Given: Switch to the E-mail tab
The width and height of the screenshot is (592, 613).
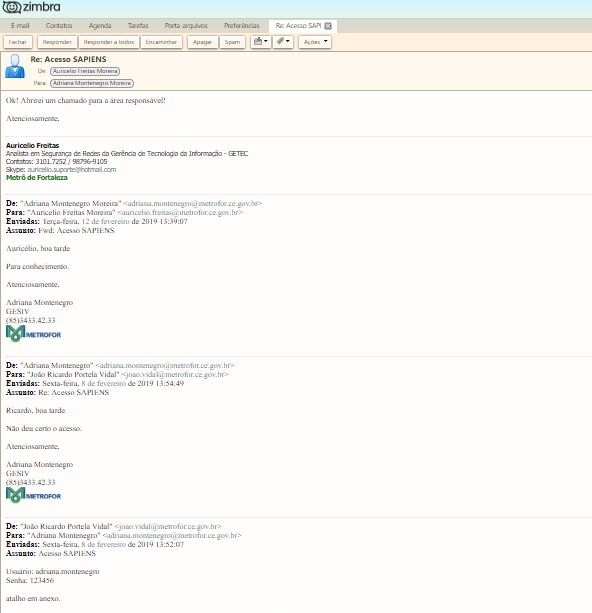Looking at the screenshot, I should [x=20, y=26].
